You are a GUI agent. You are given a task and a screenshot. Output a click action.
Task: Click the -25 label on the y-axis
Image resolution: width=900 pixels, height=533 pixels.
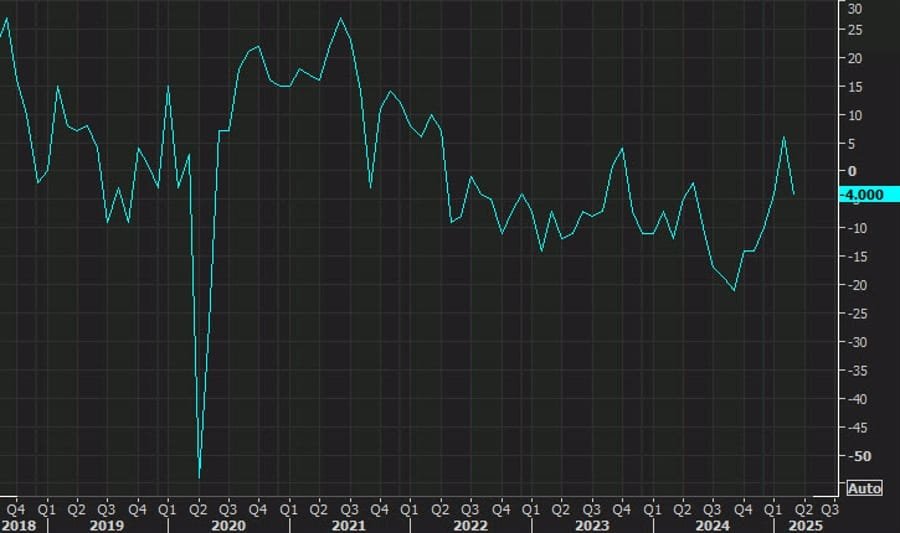tap(854, 314)
